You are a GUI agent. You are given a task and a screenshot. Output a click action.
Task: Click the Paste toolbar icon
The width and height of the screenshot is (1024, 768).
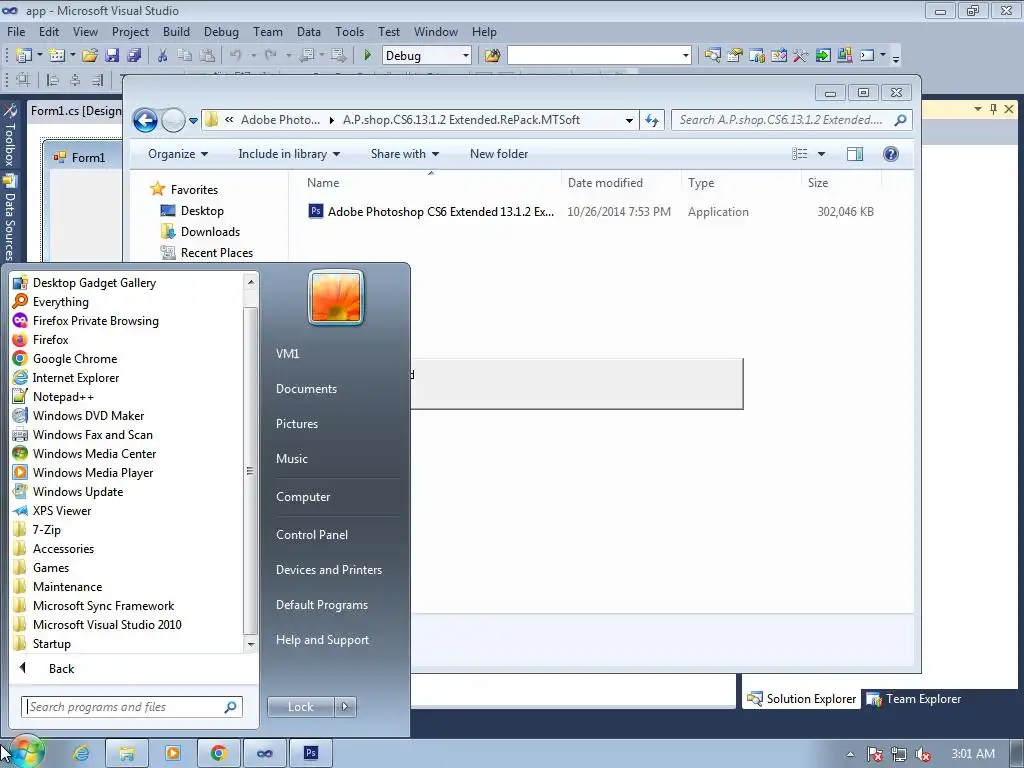click(x=207, y=56)
